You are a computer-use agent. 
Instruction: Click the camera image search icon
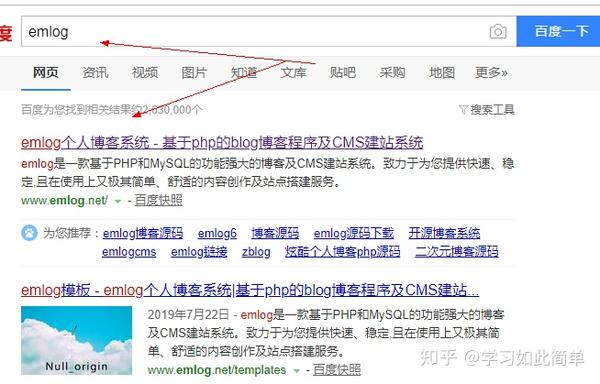tap(498, 31)
